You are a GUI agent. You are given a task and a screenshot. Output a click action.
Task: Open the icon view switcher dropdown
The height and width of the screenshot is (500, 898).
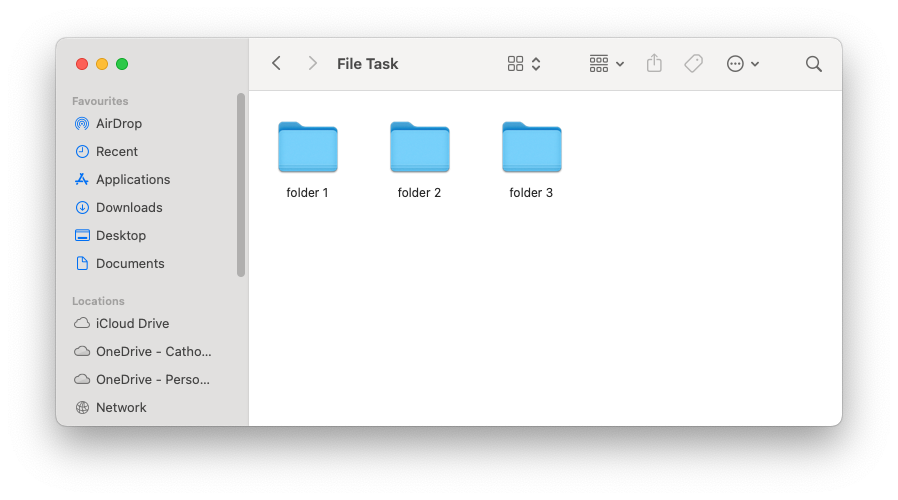pyautogui.click(x=524, y=64)
